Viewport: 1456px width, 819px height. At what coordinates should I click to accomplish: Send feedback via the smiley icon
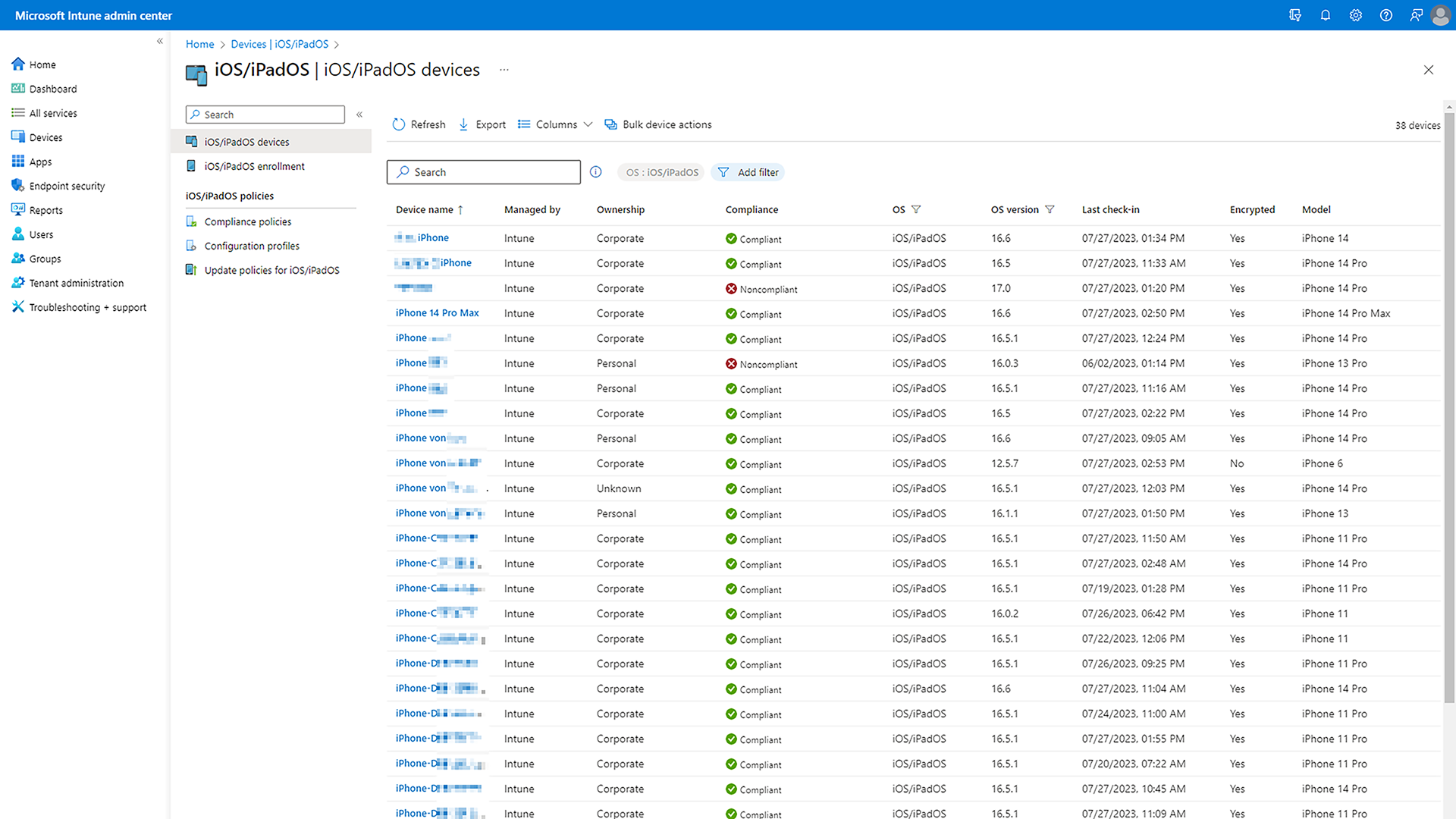pos(1417,15)
